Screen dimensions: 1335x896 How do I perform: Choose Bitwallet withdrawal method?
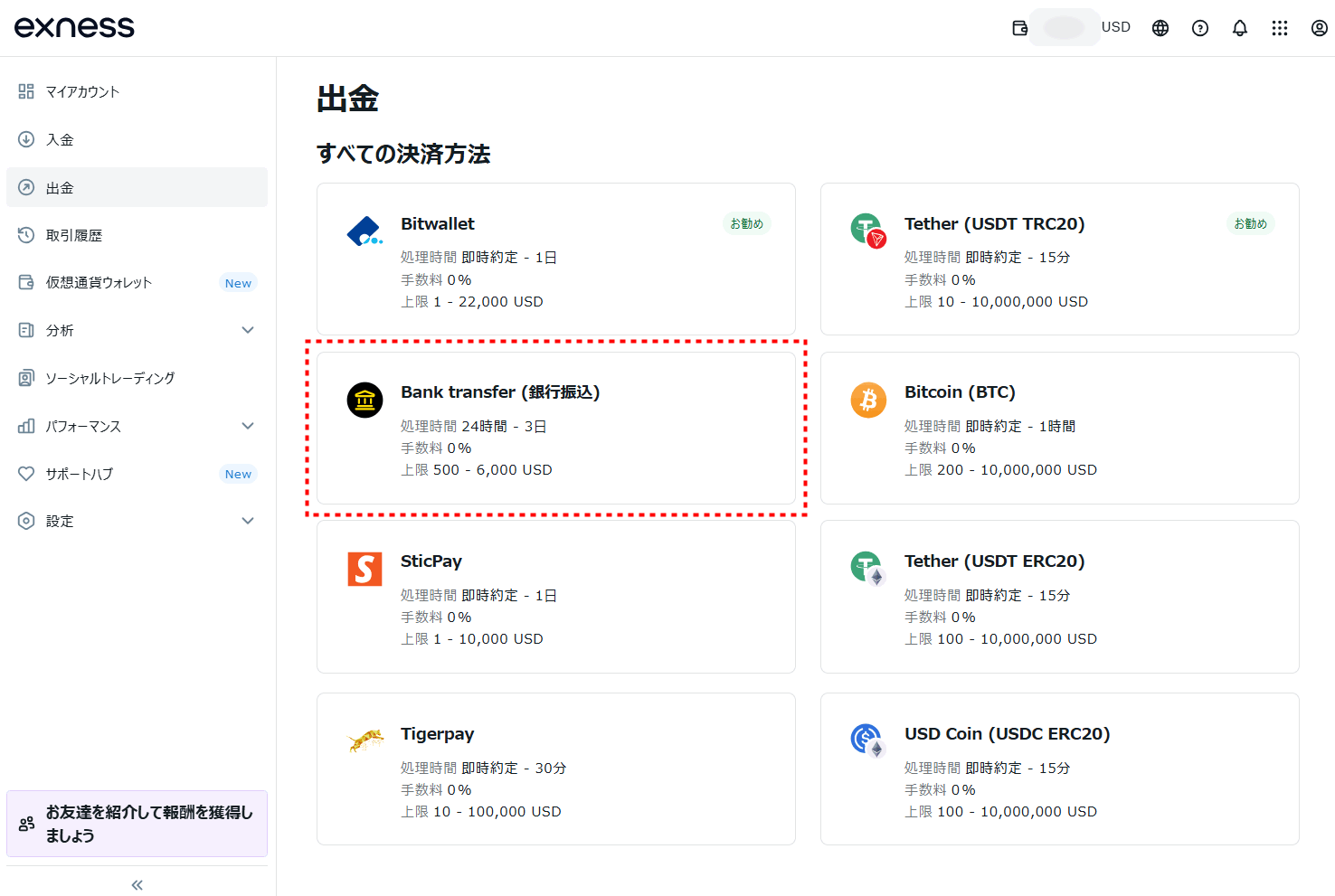coord(556,259)
